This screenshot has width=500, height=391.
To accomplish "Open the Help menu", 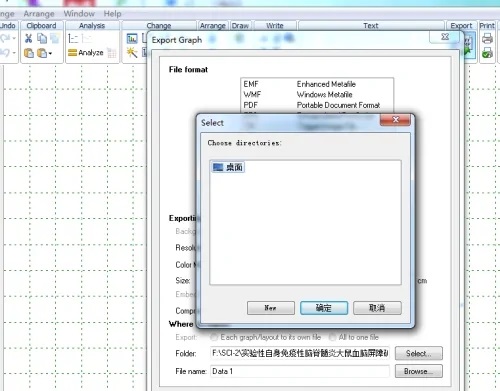I will (112, 14).
